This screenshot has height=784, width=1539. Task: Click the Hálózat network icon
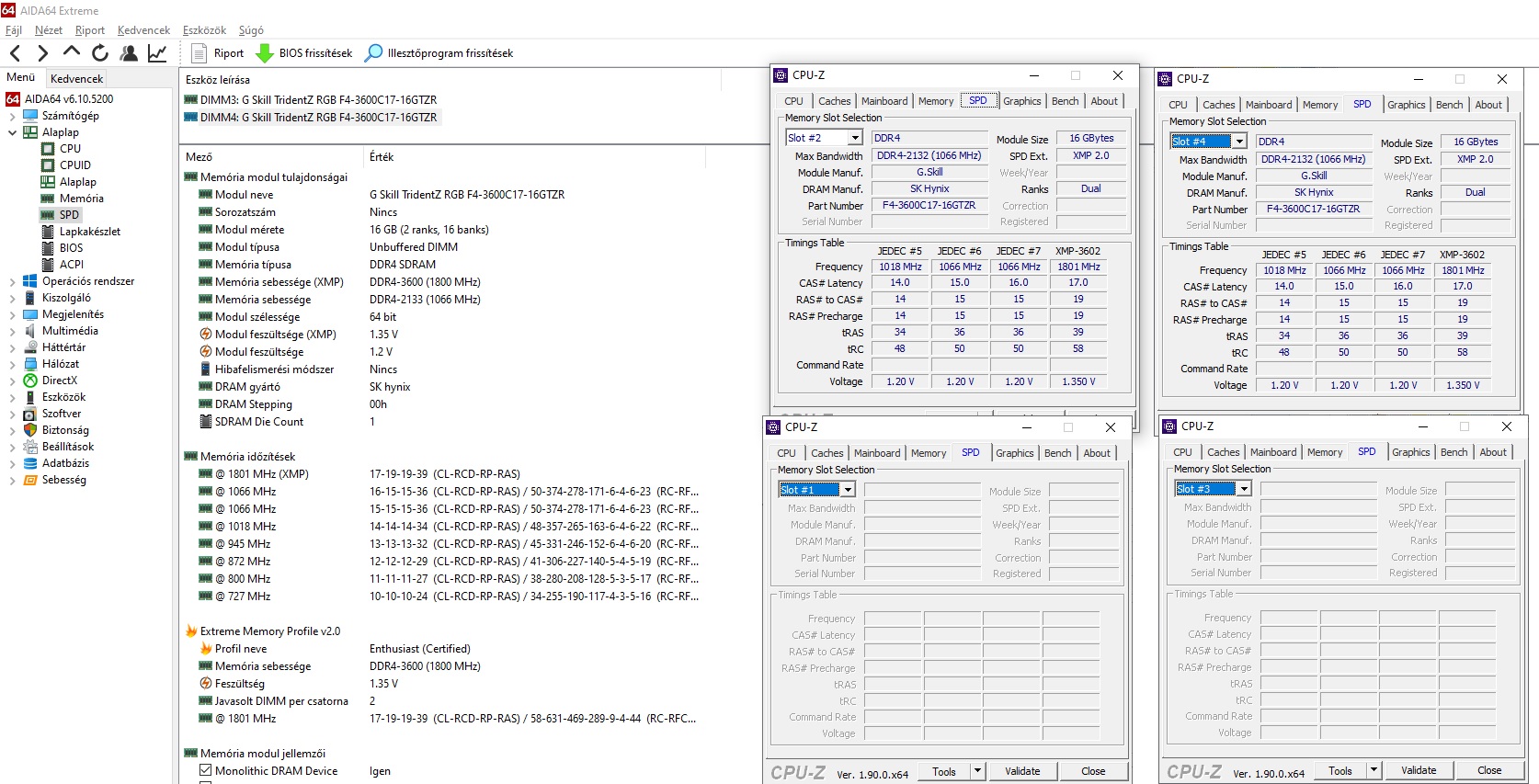click(x=30, y=364)
